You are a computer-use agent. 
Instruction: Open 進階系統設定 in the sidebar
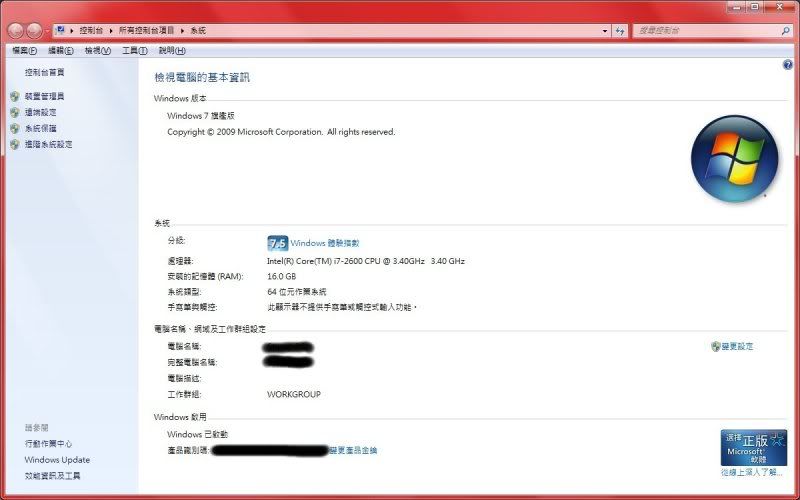48,144
